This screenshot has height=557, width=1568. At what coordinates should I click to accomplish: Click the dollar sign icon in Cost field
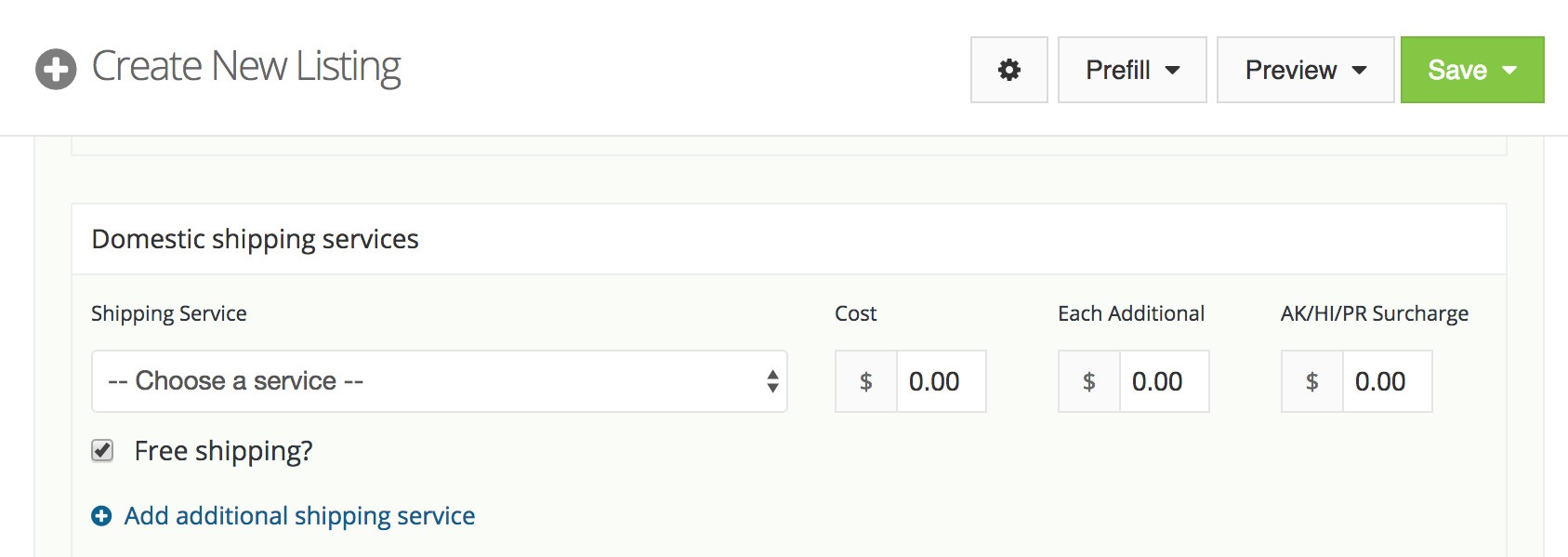click(x=866, y=381)
